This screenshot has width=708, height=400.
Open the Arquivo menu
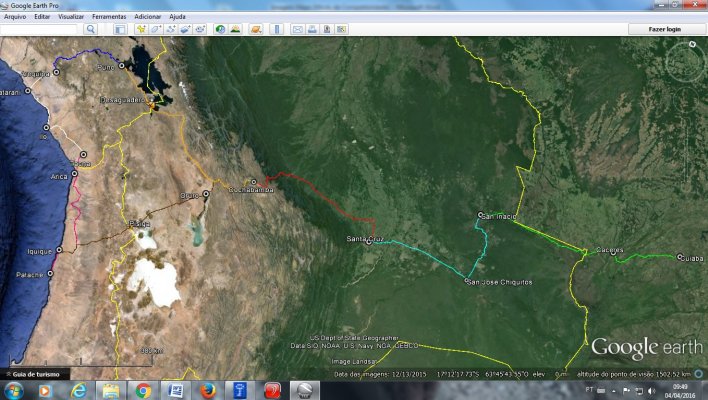point(15,17)
